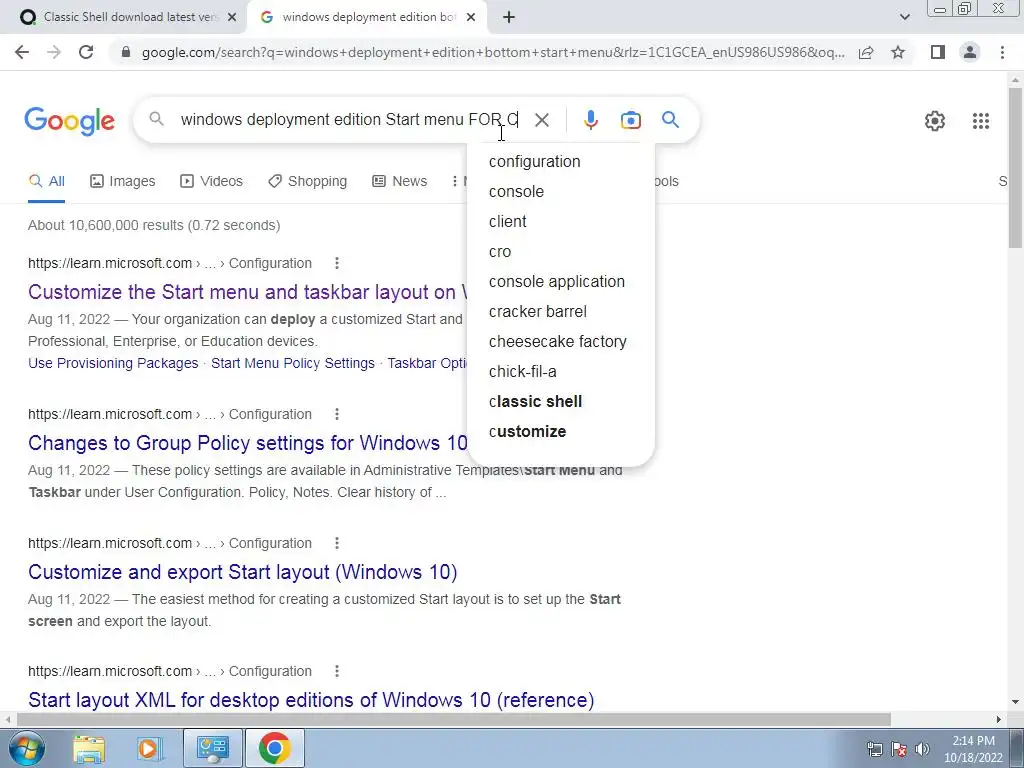Choose the 'customize' suggestion
Screen dimensions: 1024x768
coord(561,432)
